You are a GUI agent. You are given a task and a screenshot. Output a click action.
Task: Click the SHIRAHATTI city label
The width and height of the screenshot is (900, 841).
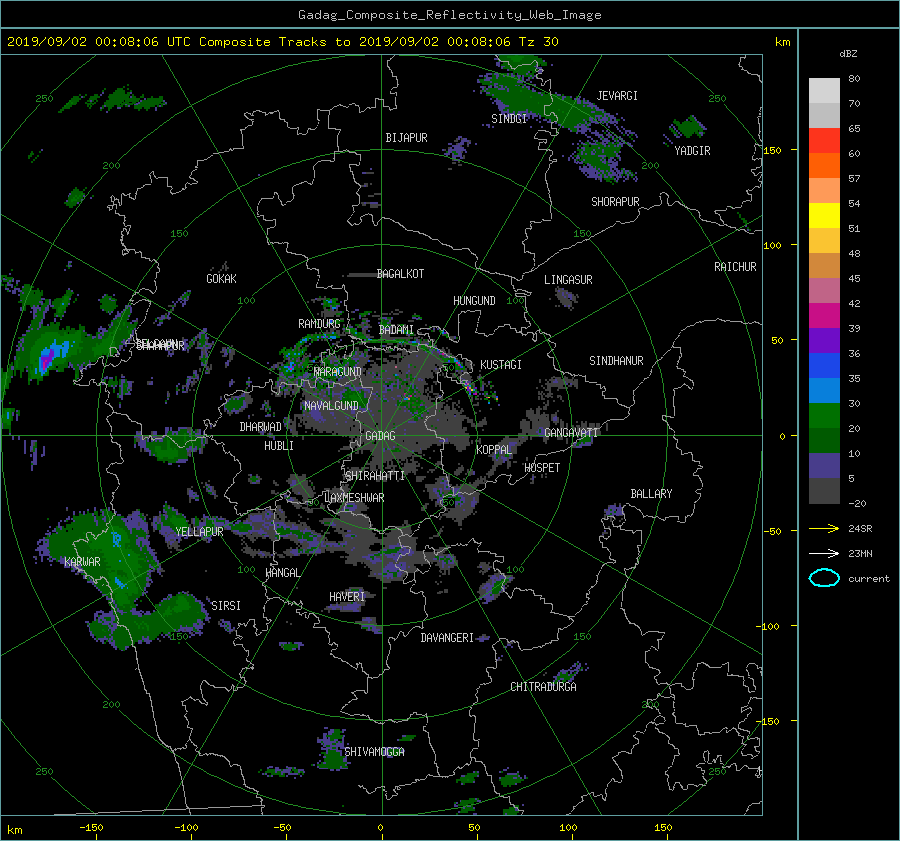(x=375, y=476)
